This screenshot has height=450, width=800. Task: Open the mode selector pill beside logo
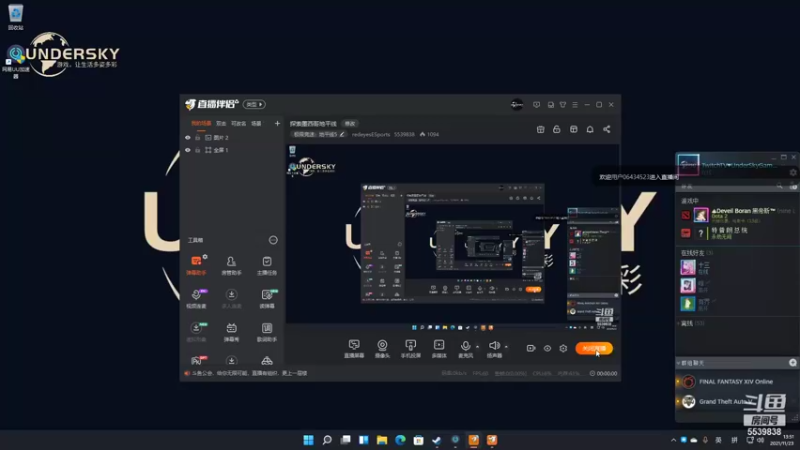coord(254,105)
